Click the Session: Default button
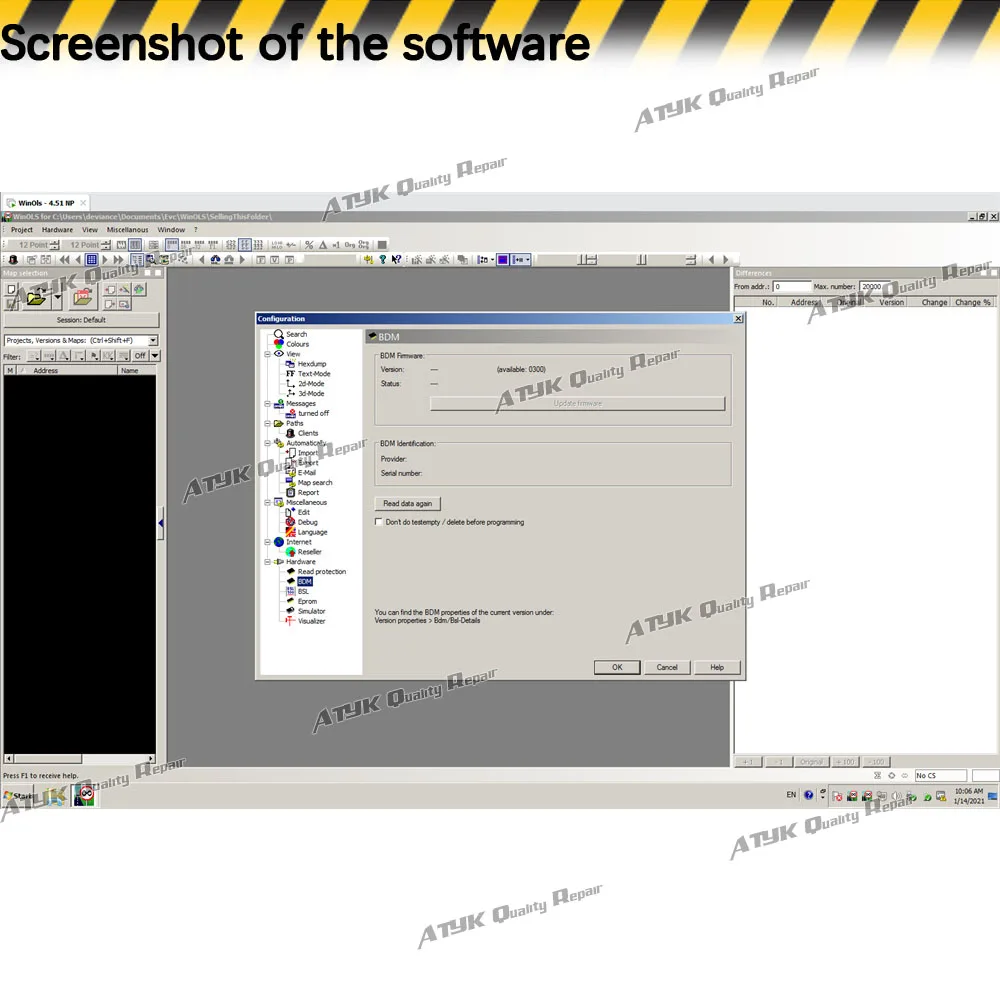Viewport: 1000px width, 1000px height. tap(81, 320)
